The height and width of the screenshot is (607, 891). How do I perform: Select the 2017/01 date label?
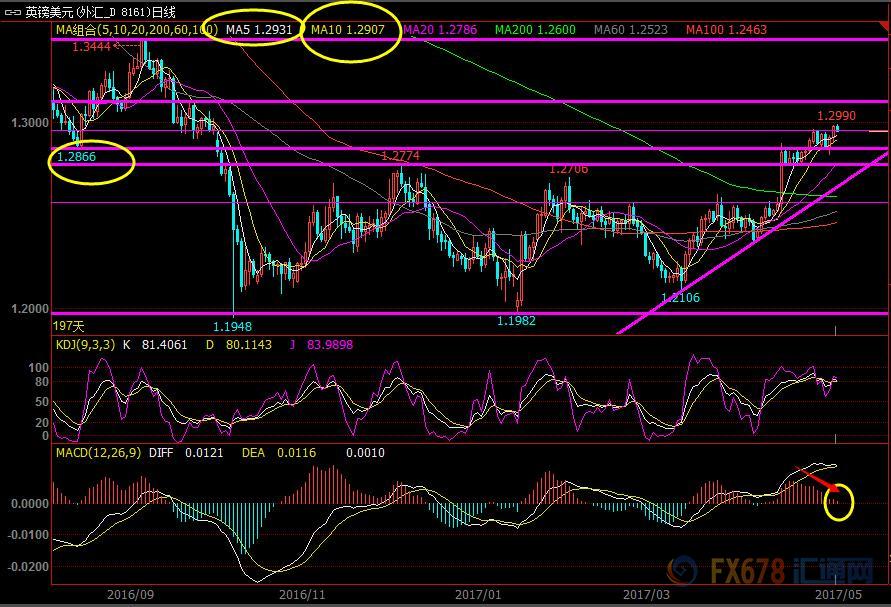[478, 594]
